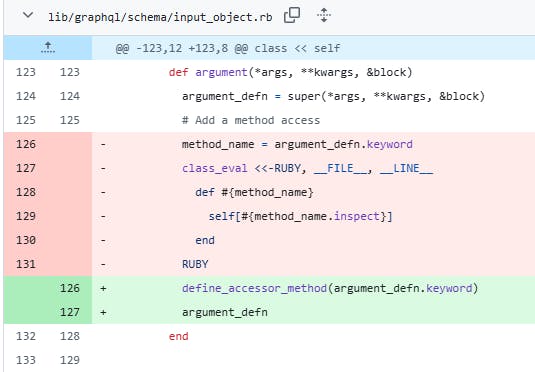Click old line number 131

coord(26,264)
